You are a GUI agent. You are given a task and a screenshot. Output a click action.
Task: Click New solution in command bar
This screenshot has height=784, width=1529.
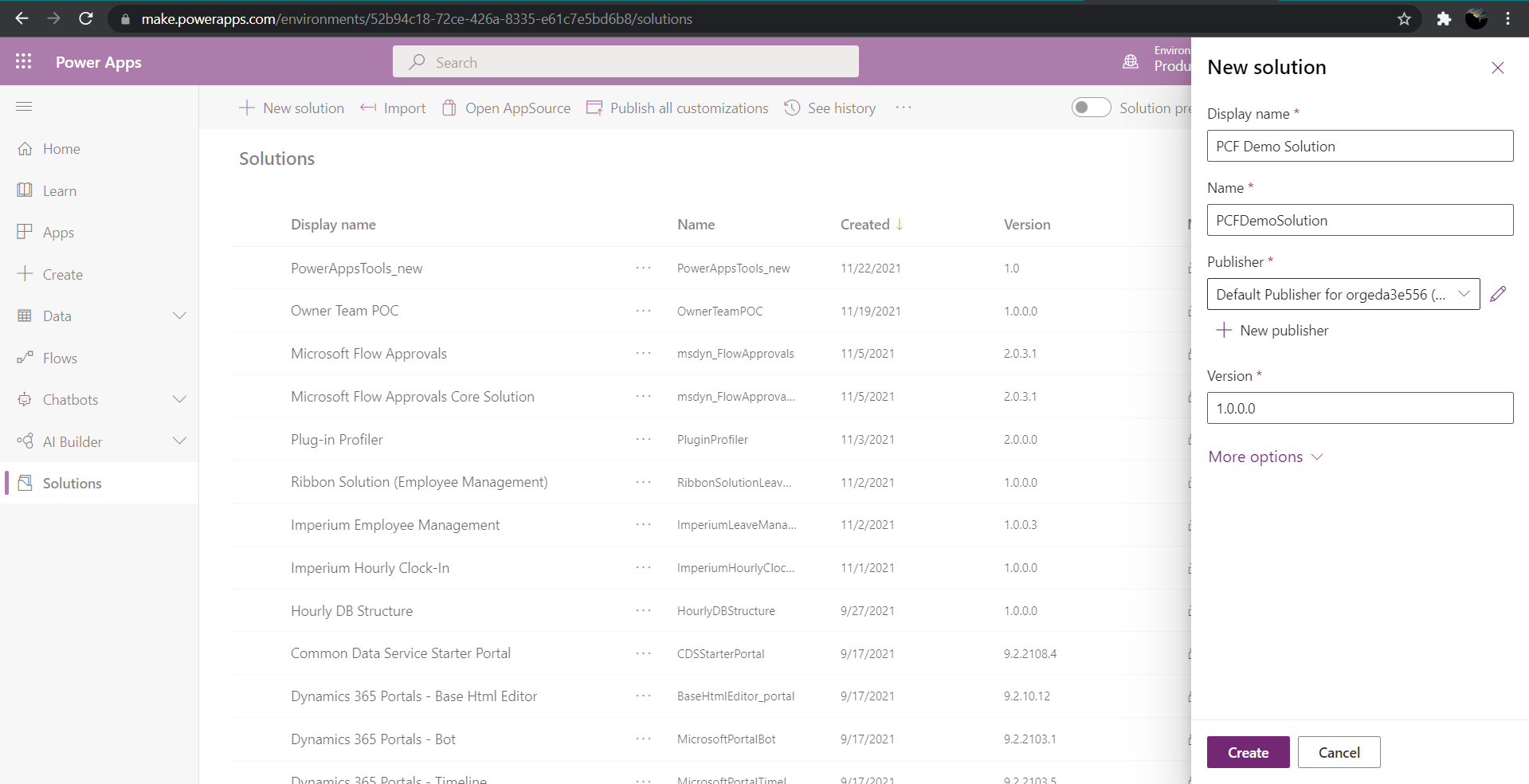(292, 108)
